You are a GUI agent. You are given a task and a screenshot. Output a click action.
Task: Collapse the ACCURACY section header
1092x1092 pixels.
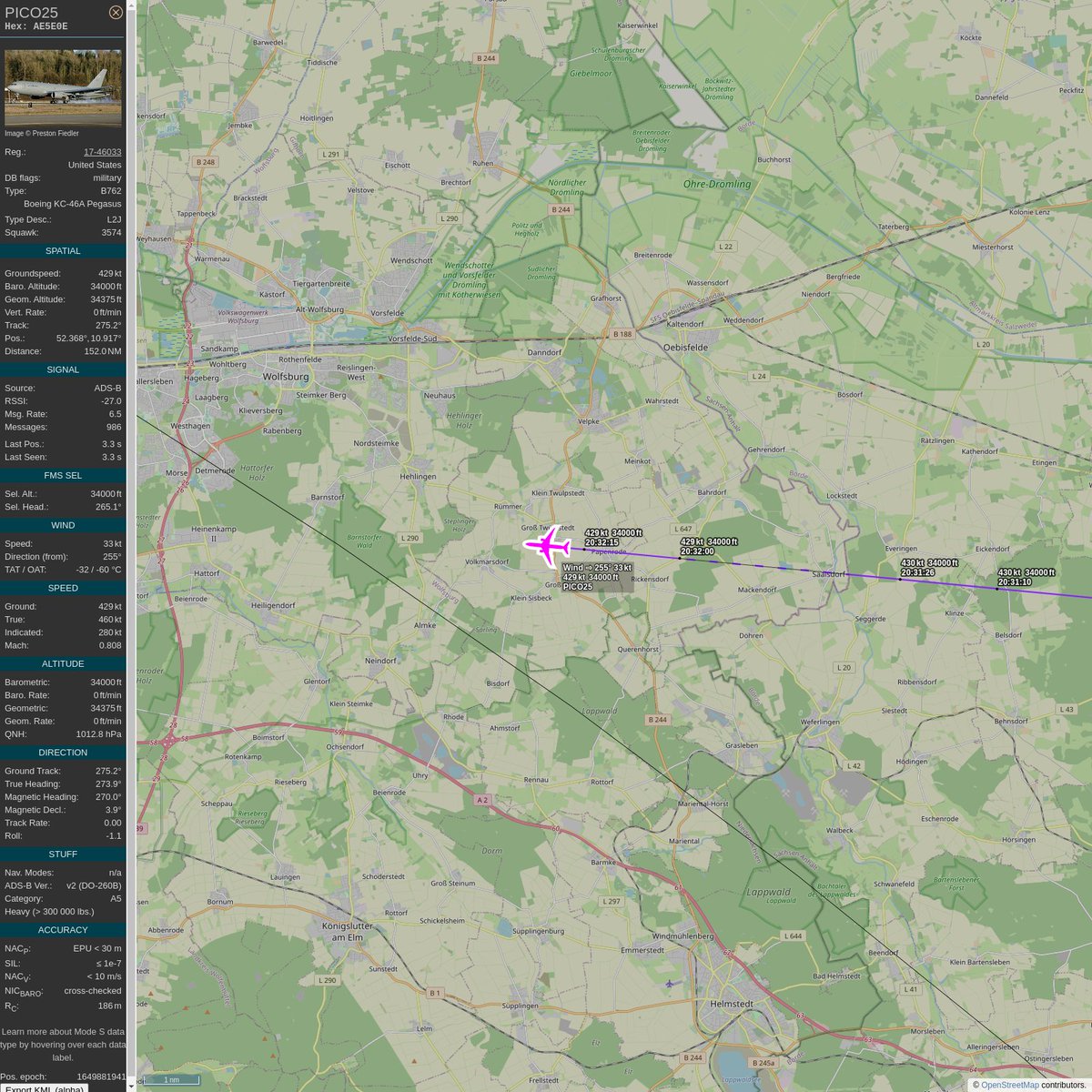click(x=62, y=929)
